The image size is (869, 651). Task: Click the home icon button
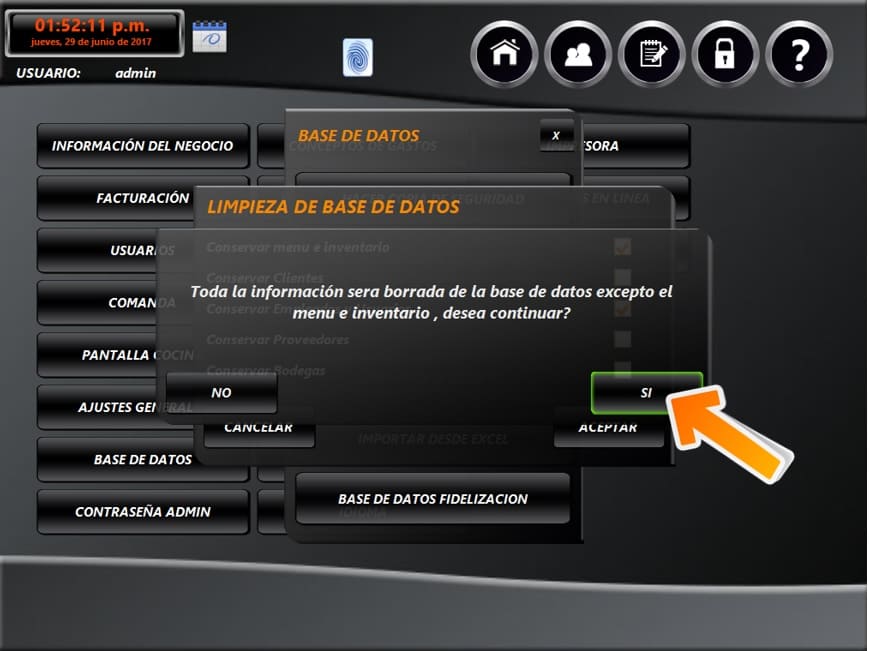tap(505, 54)
